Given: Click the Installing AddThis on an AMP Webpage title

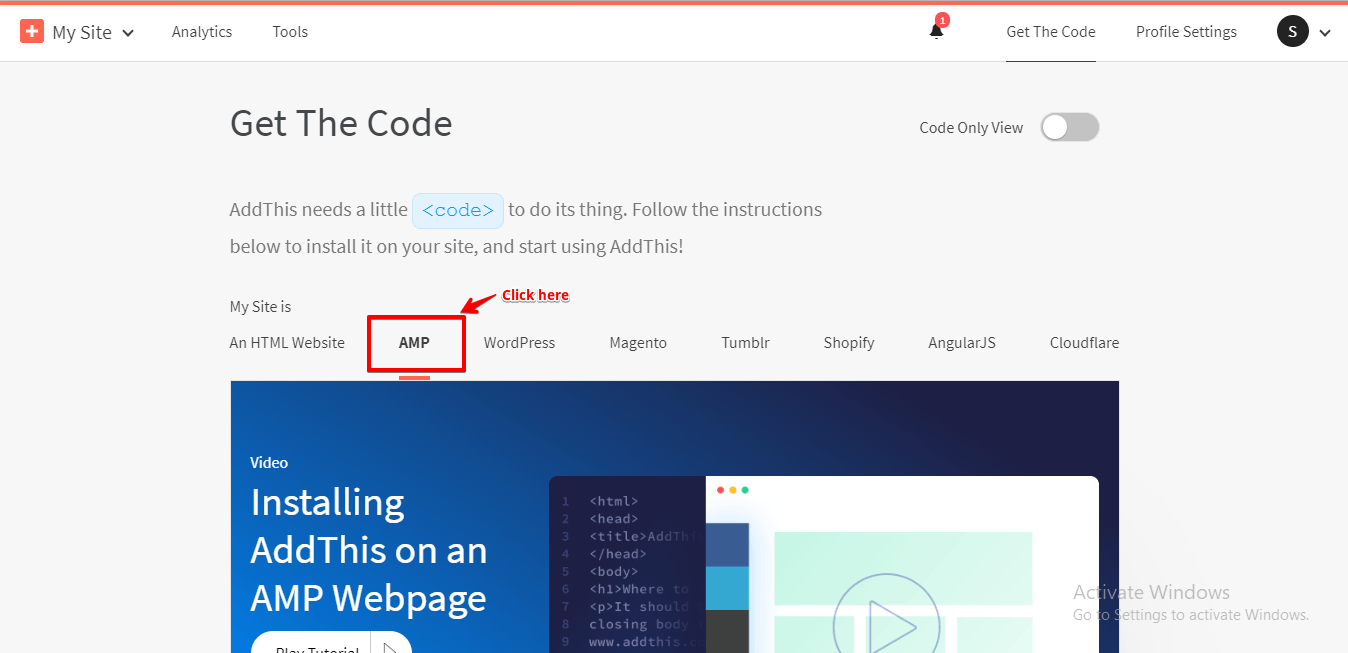Looking at the screenshot, I should point(369,550).
